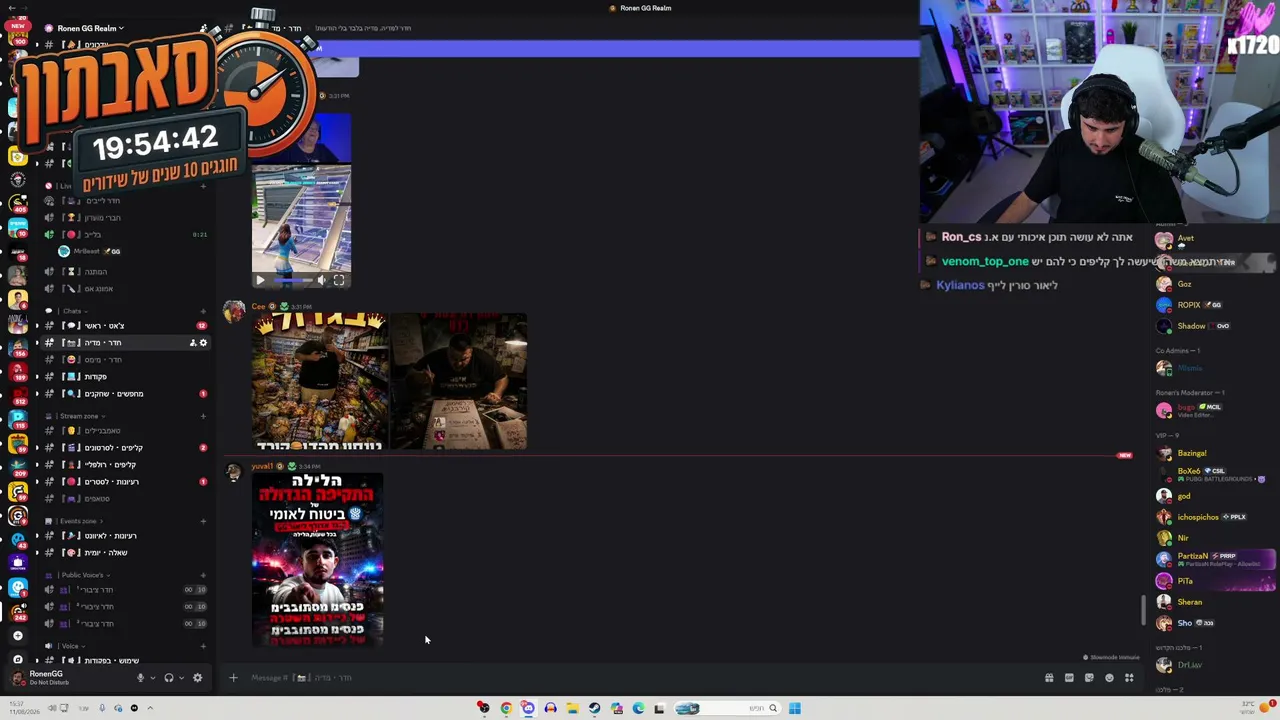Image resolution: width=1280 pixels, height=720 pixels.
Task: Mute the video attachment volume
Action: click(322, 281)
